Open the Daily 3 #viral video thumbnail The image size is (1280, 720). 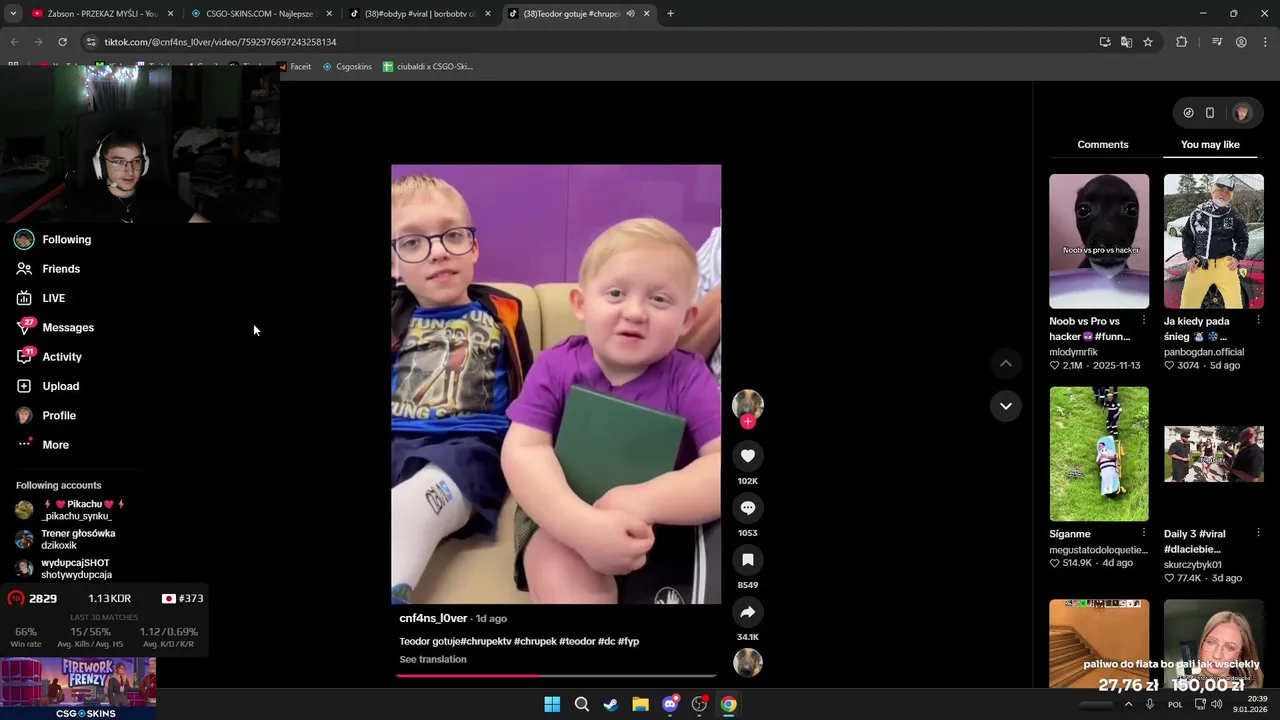click(x=1214, y=454)
